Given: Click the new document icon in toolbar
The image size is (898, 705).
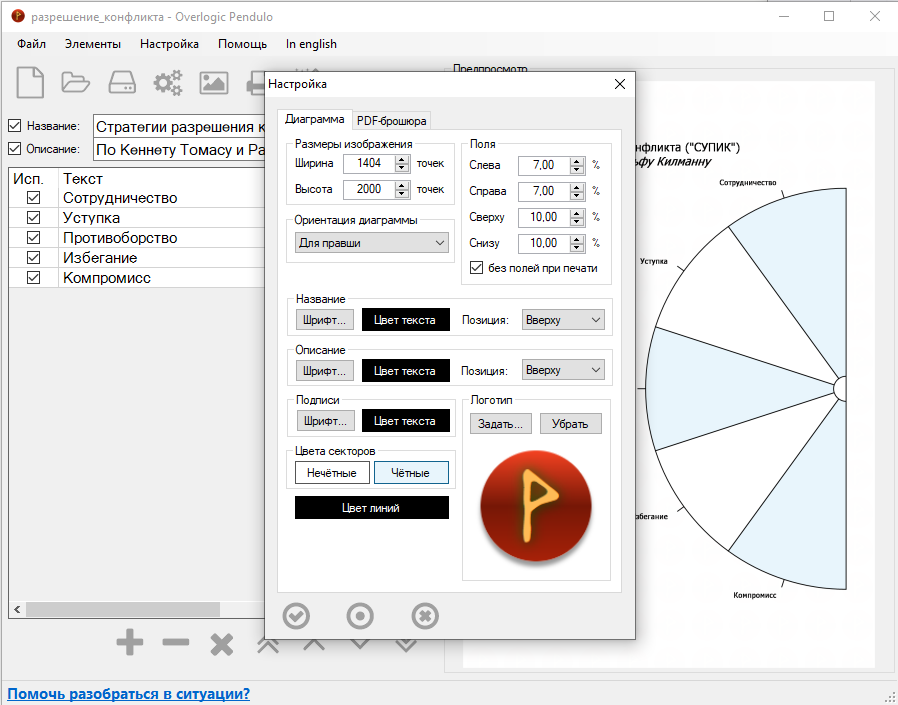Looking at the screenshot, I should 30,82.
